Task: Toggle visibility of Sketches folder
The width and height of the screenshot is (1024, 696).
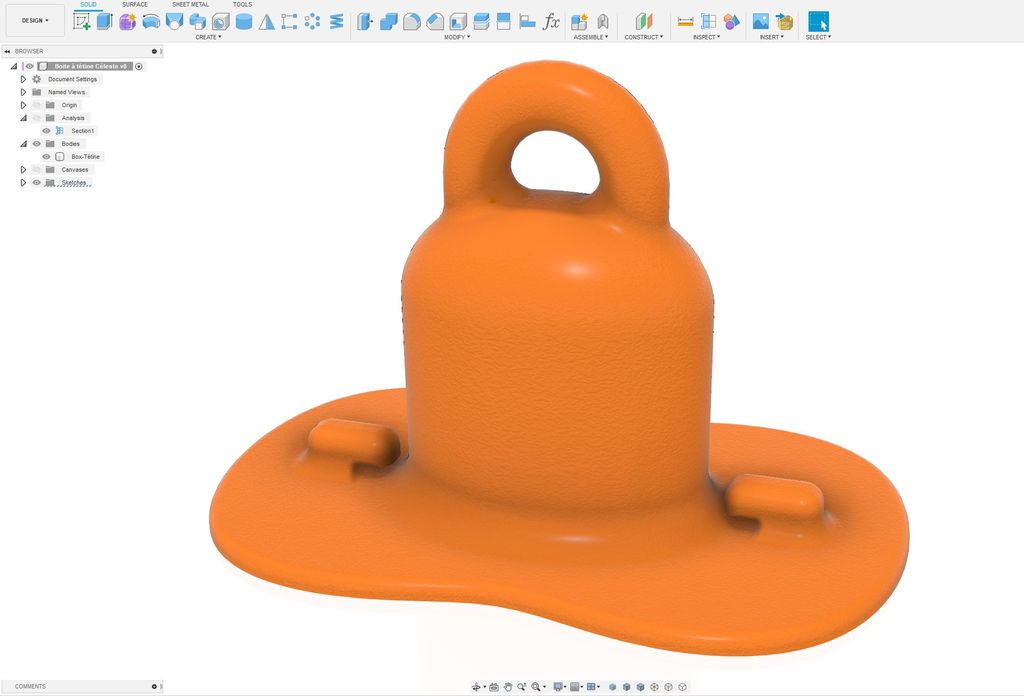Action: pos(37,183)
